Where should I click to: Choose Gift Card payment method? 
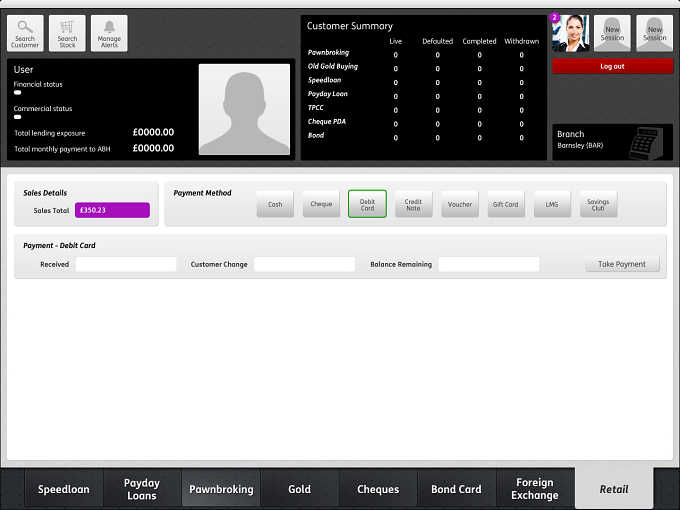pyautogui.click(x=506, y=204)
